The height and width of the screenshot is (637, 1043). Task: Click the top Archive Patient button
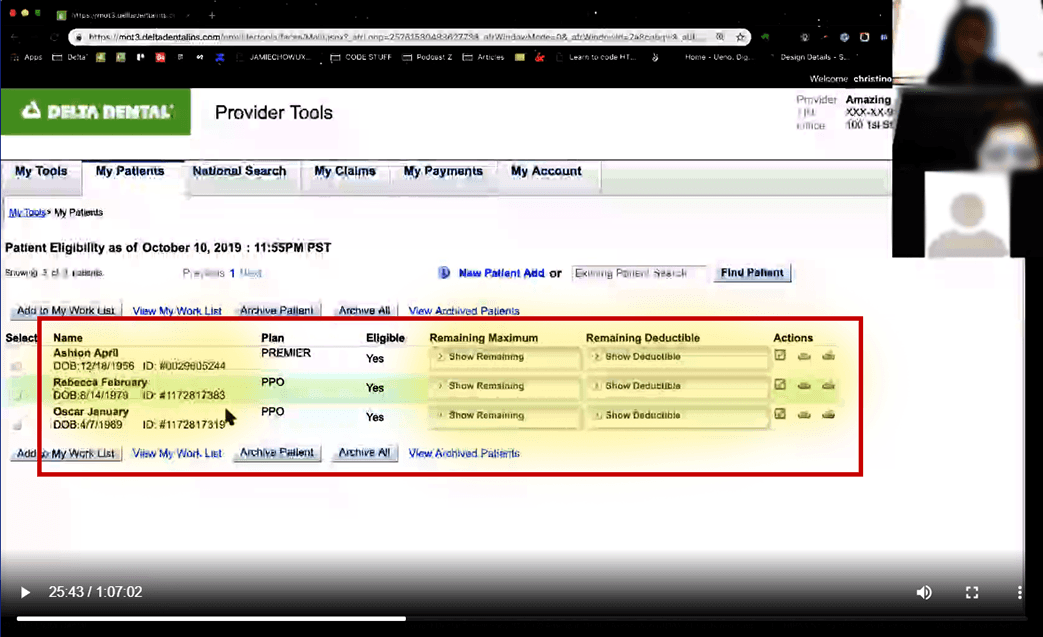point(277,311)
